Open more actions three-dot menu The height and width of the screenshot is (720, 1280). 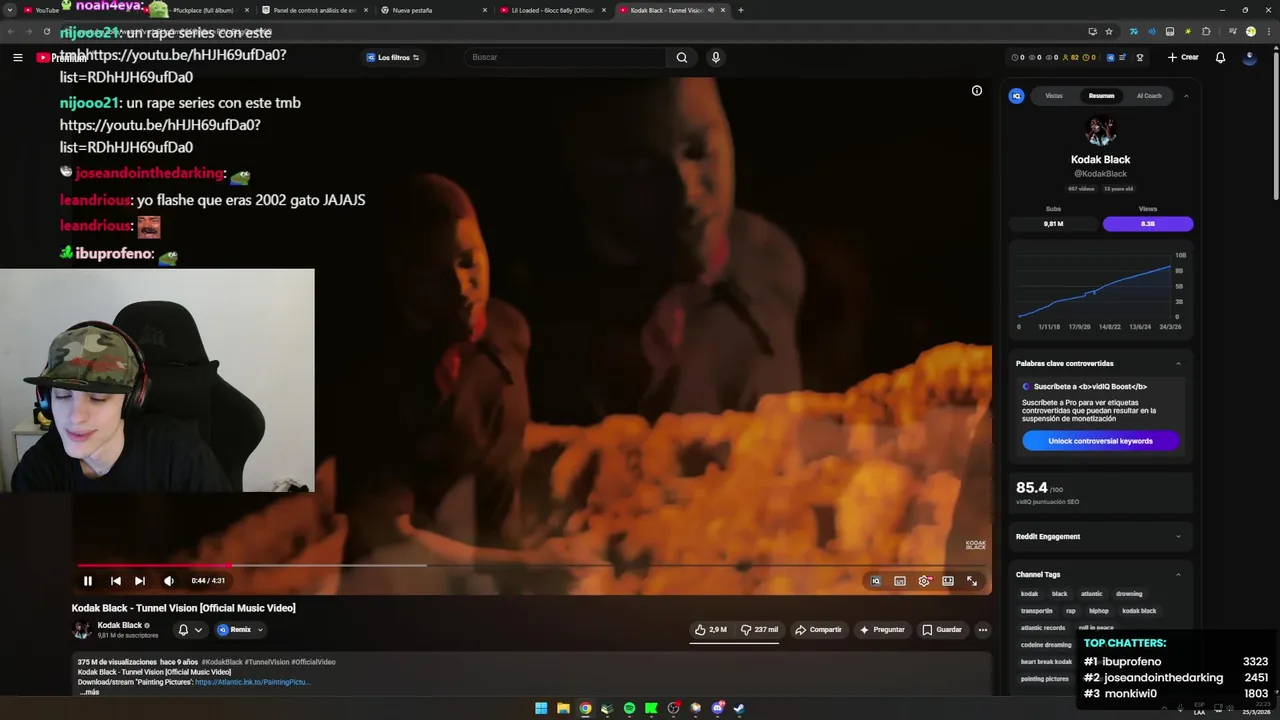click(983, 630)
